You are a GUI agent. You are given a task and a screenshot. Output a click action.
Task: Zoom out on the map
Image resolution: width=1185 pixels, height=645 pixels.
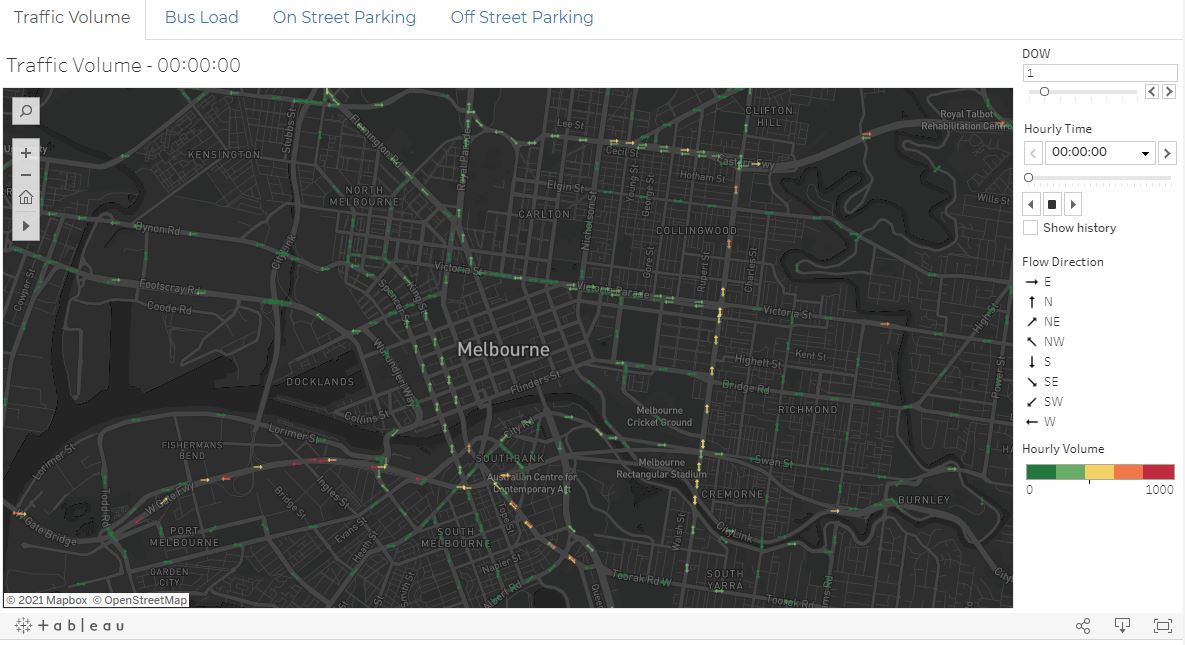pos(24,175)
